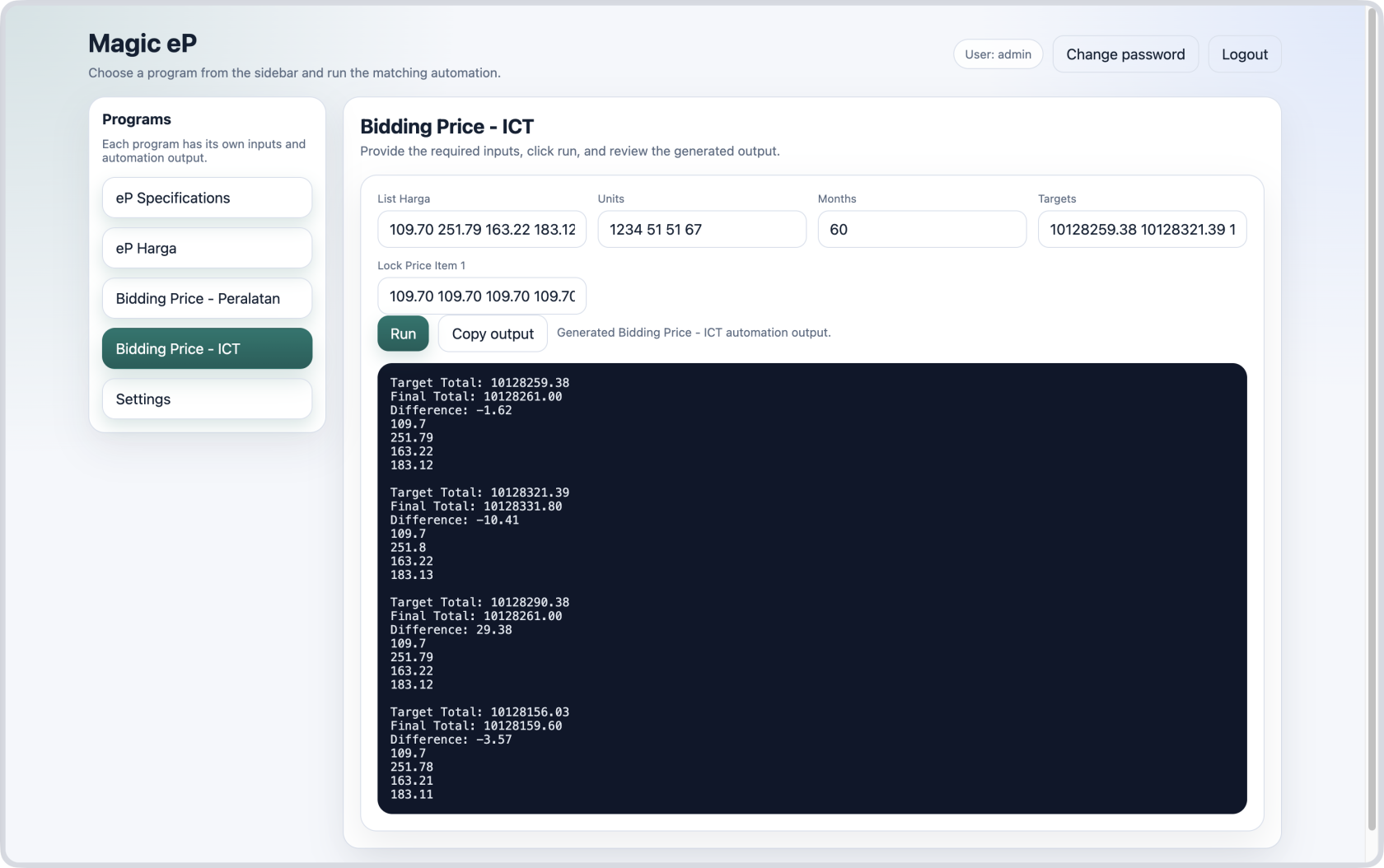Click into the Units input field
The height and width of the screenshot is (868, 1384).
coord(702,229)
